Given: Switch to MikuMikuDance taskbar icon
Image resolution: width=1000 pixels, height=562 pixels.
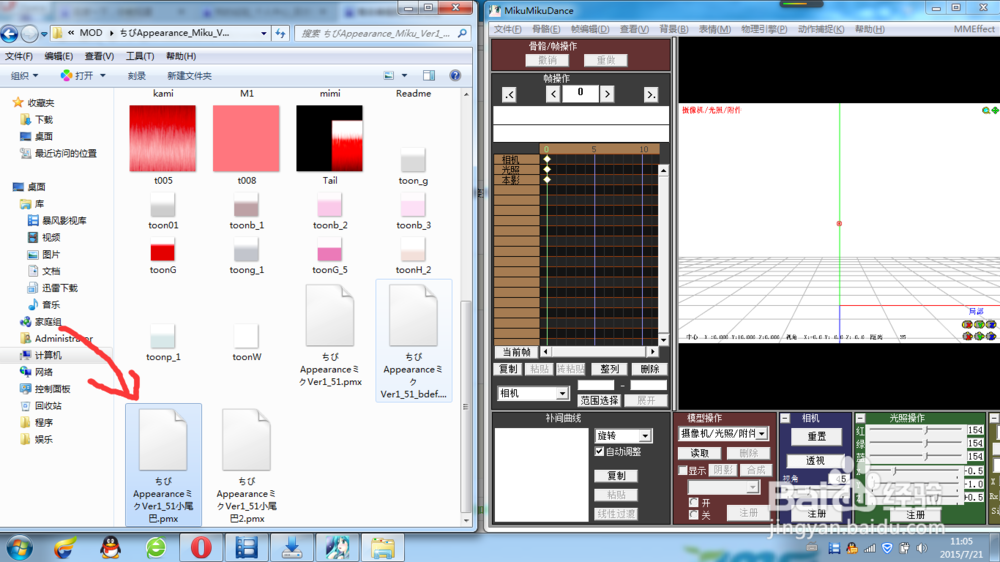Looking at the screenshot, I should coord(337,547).
